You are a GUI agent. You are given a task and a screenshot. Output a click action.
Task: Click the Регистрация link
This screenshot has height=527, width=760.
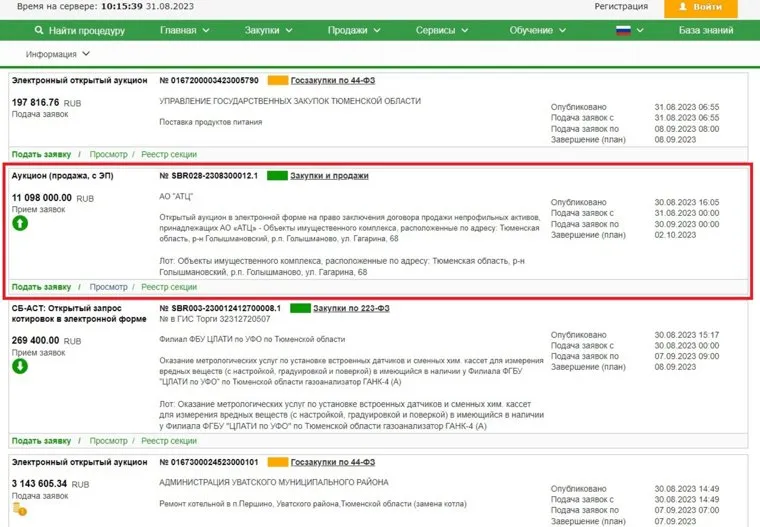coord(621,7)
